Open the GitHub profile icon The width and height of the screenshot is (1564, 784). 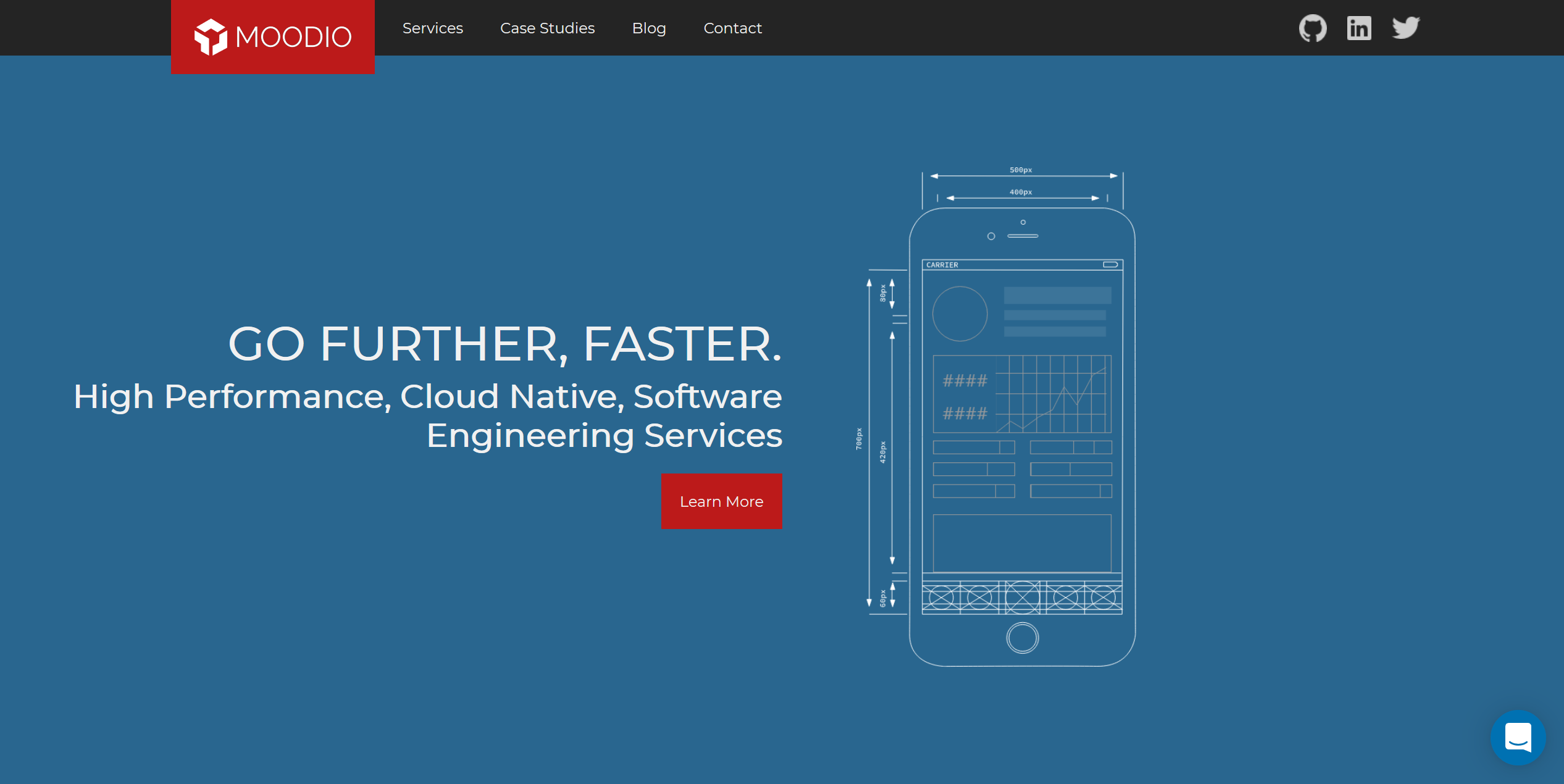(x=1312, y=28)
